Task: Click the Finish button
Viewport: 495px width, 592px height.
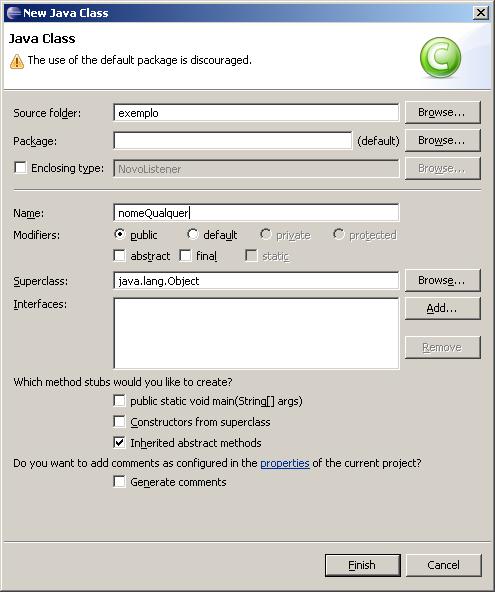Action: tap(362, 565)
